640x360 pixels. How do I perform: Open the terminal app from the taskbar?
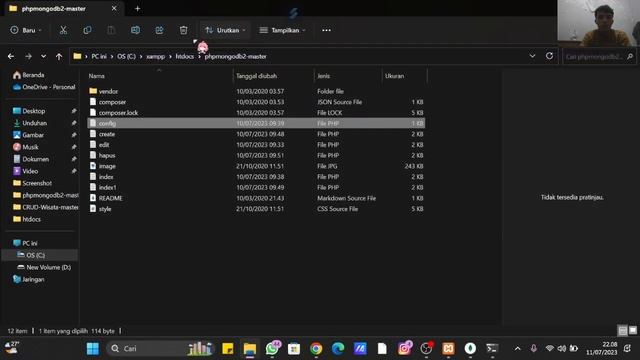492,349
